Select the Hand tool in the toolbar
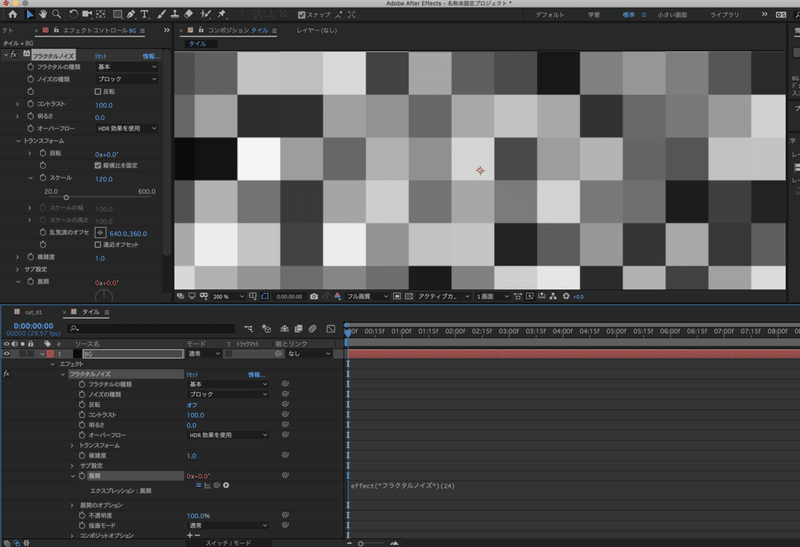This screenshot has height=547, width=800. [41, 15]
